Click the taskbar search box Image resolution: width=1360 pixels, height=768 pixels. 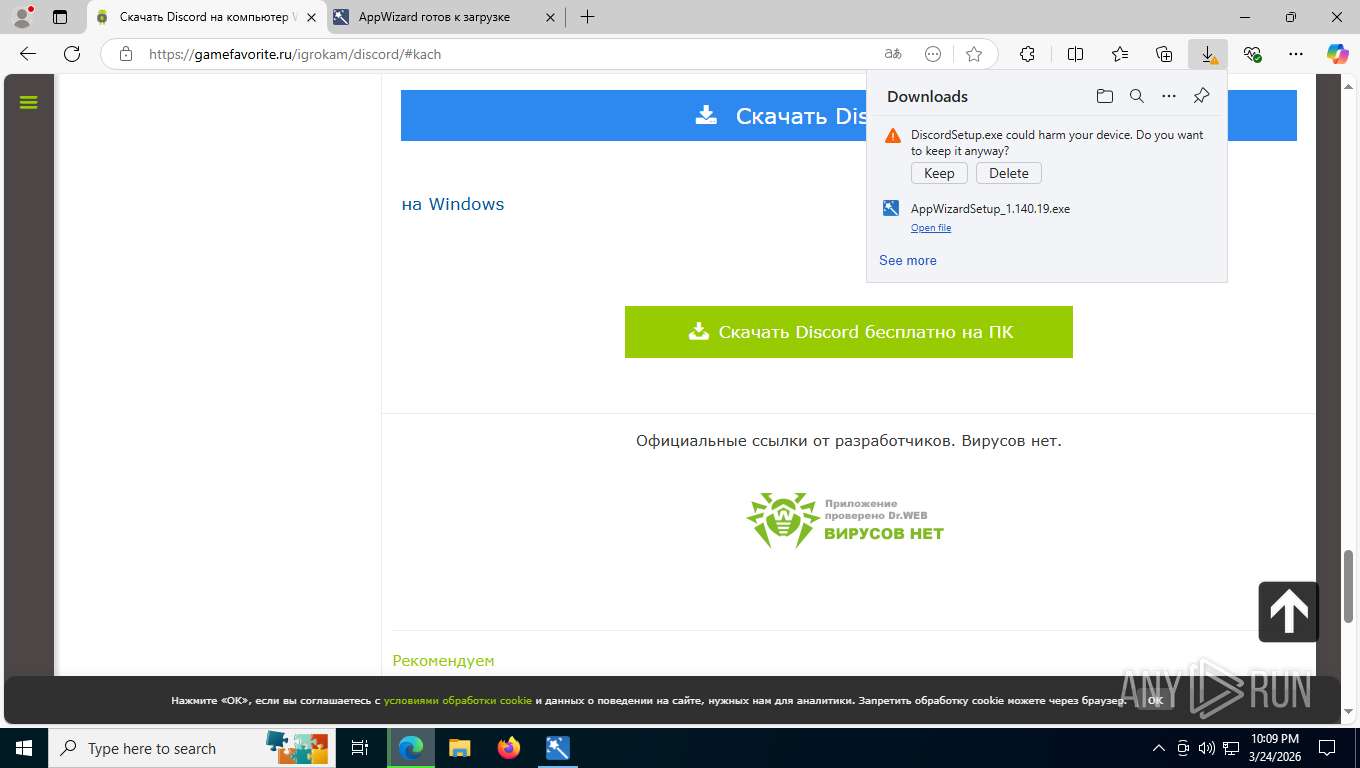pos(192,748)
